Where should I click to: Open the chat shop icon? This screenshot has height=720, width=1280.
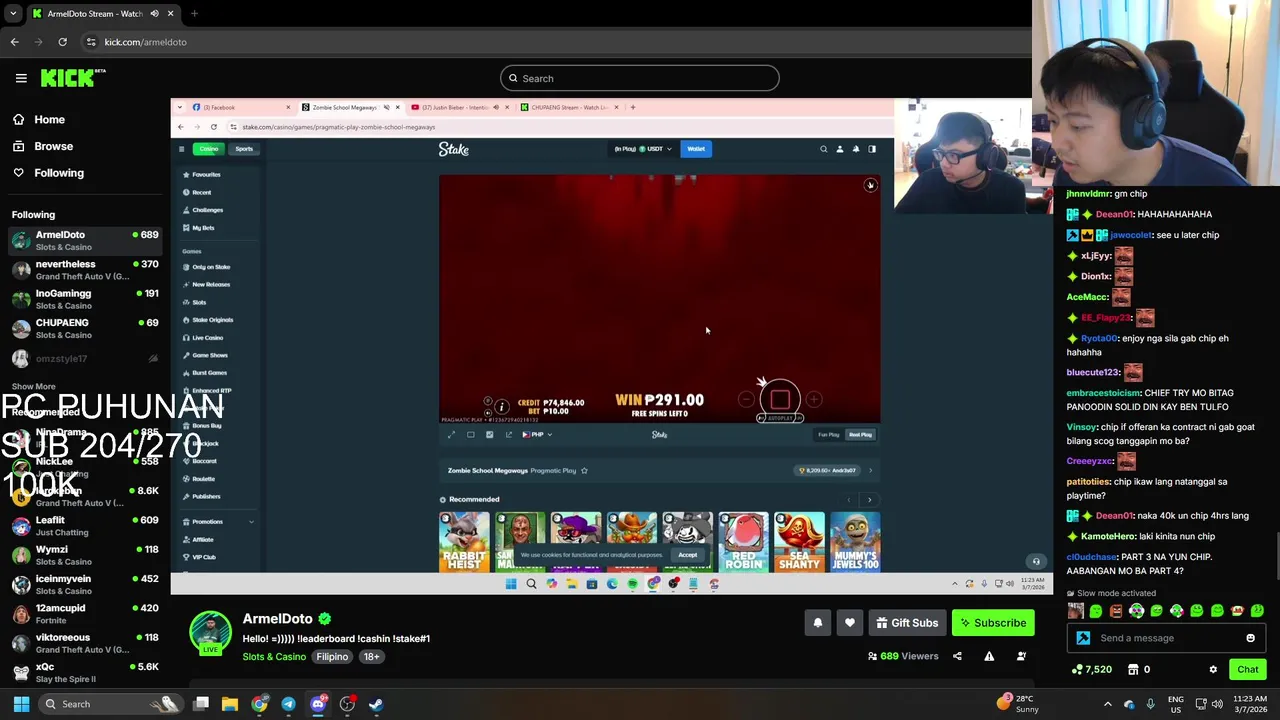1133,669
